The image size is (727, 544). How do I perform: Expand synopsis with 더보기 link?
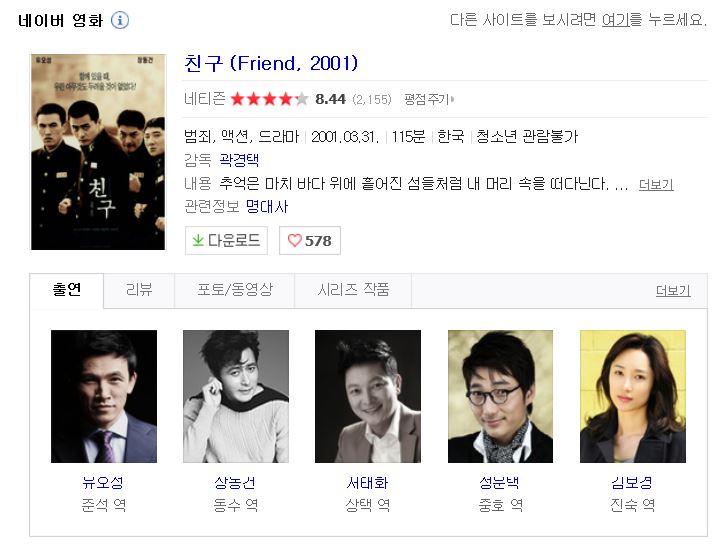656,185
